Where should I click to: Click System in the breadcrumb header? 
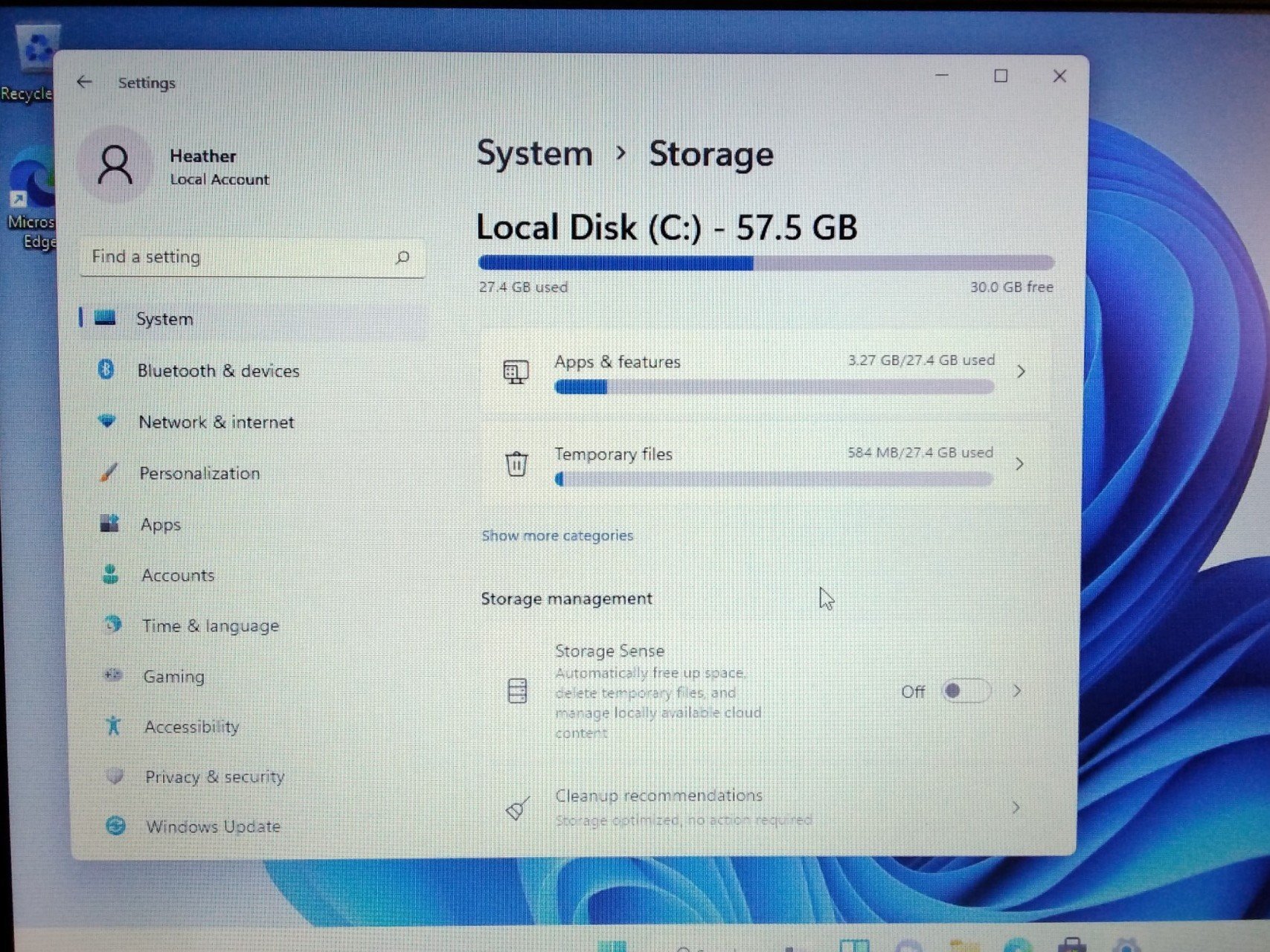click(x=534, y=154)
